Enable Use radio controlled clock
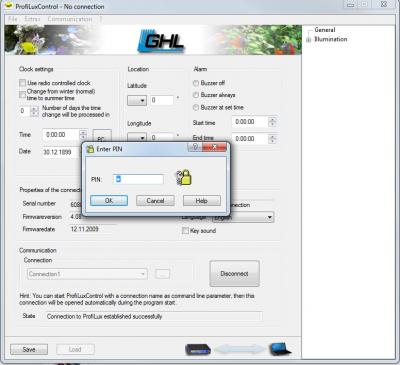 (22, 83)
